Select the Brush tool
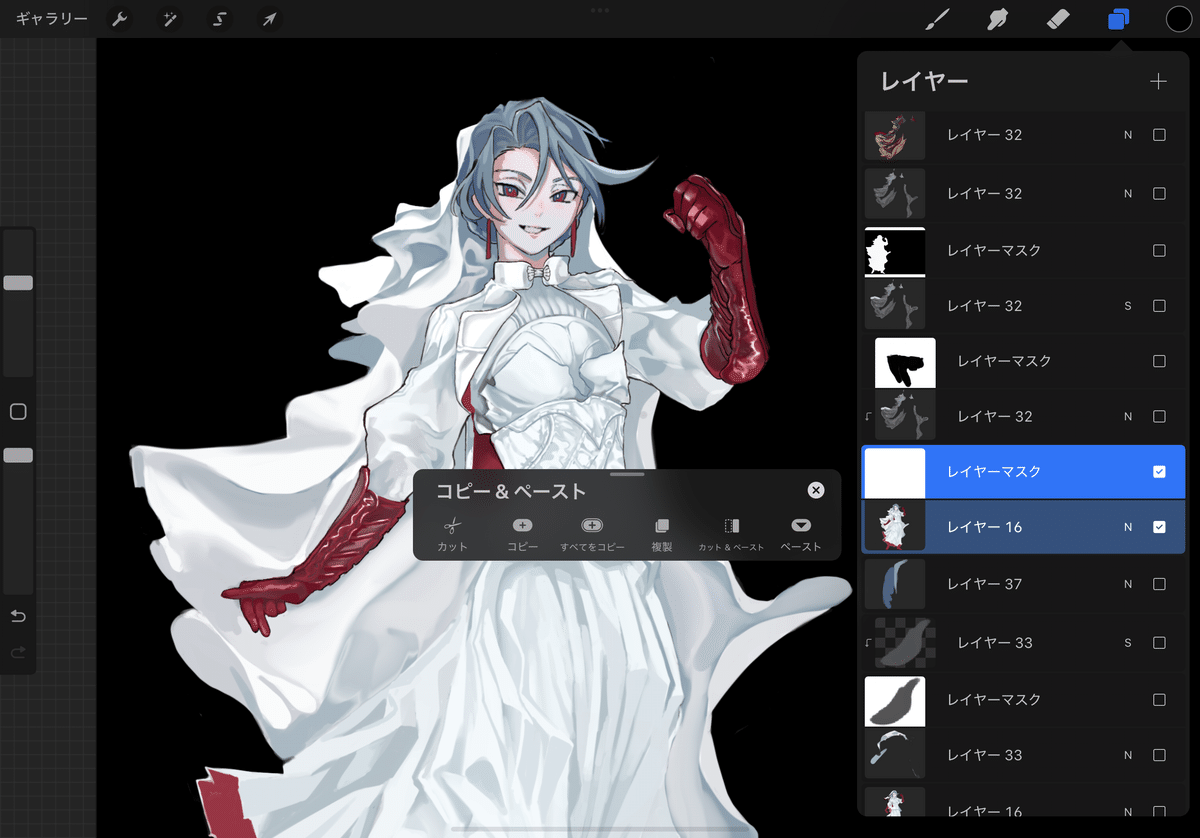 [937, 18]
